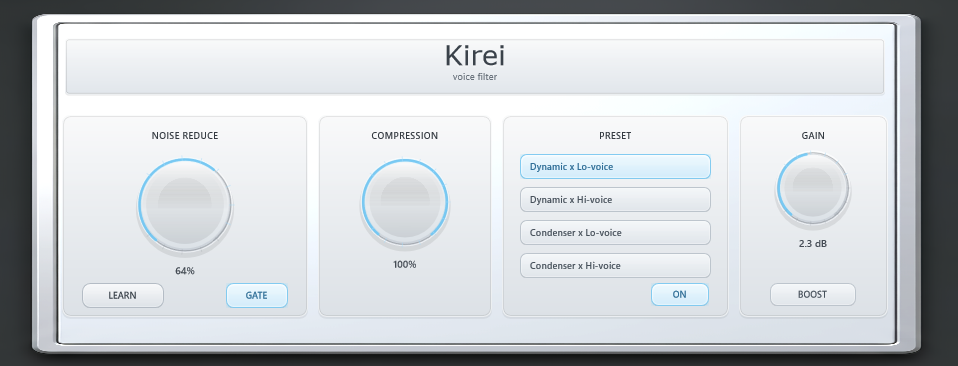This screenshot has width=958, height=366.
Task: Toggle the GATE button
Action: click(x=257, y=295)
